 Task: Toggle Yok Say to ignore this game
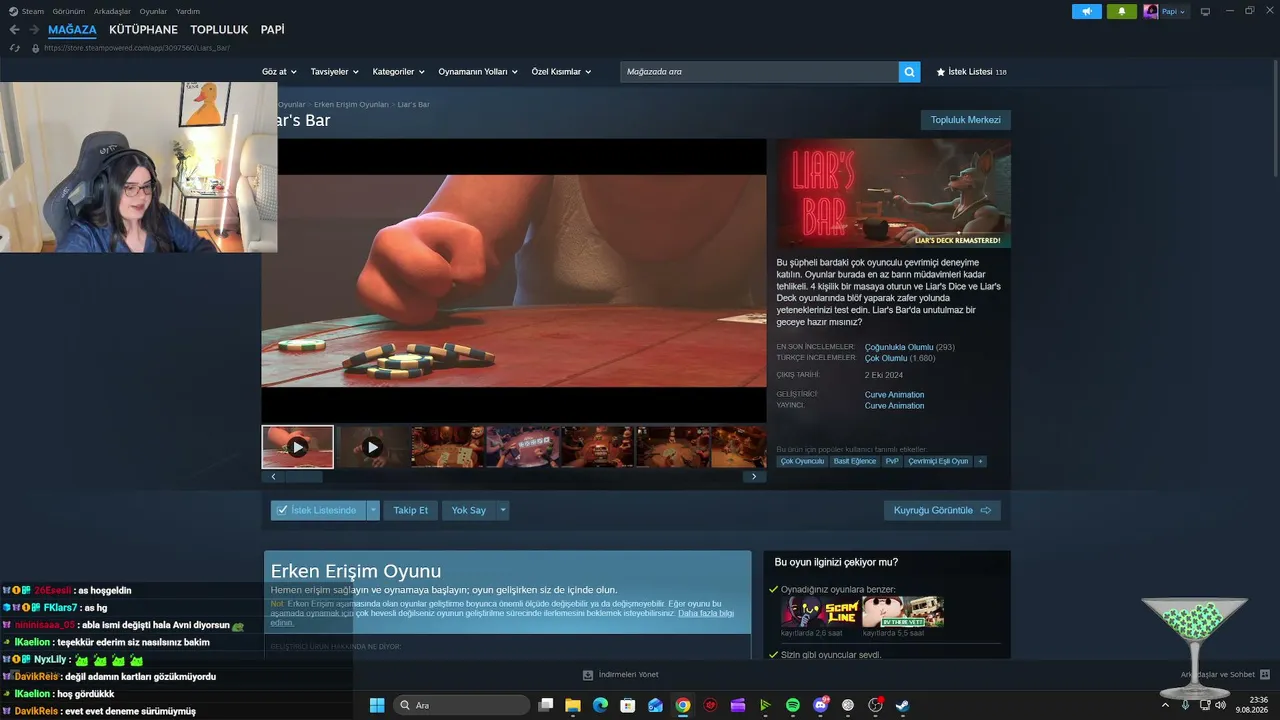pyautogui.click(x=468, y=510)
